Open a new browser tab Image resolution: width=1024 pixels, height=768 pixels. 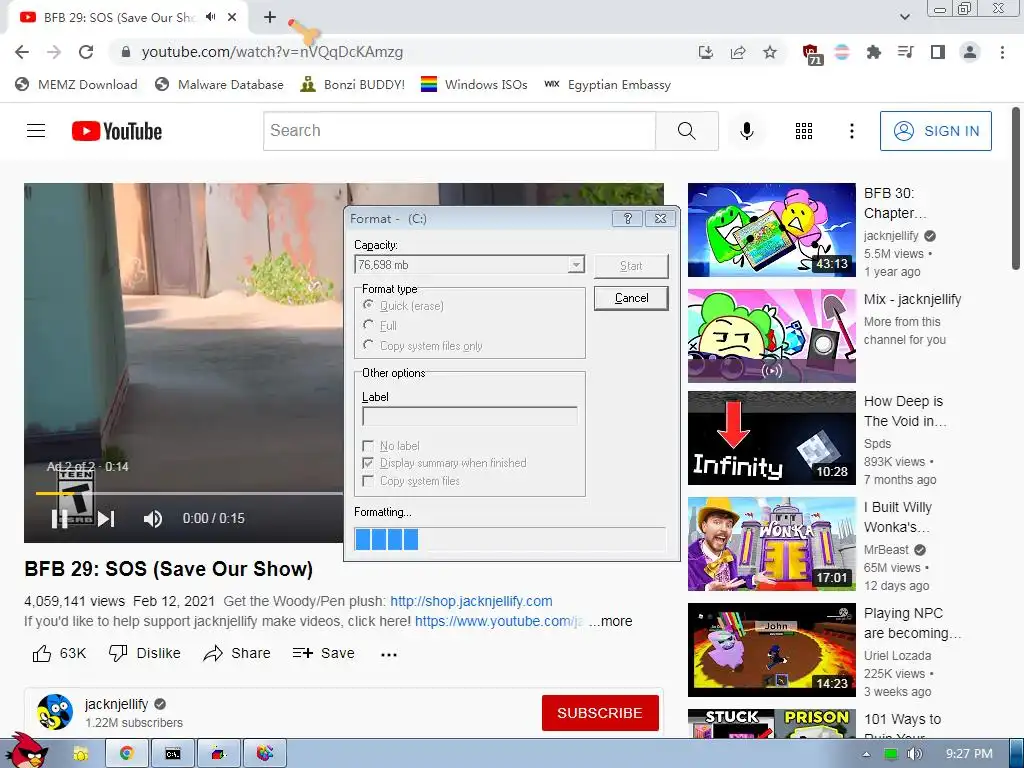pos(270,17)
